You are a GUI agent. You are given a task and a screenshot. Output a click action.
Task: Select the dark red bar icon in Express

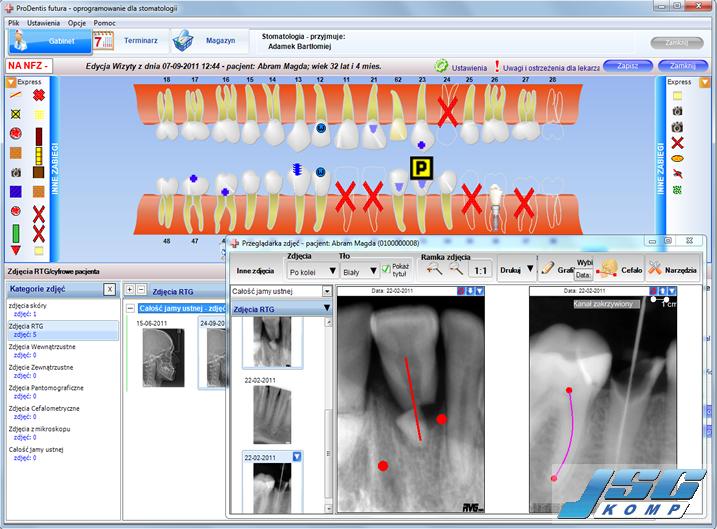38,136
